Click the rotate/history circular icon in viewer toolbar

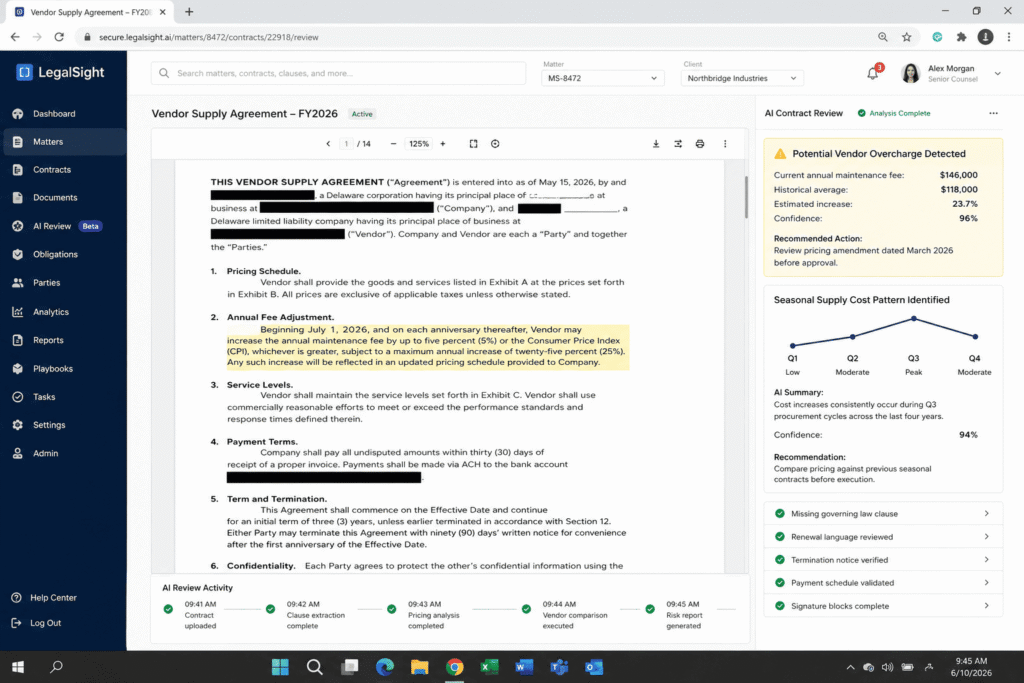pyautogui.click(x=495, y=144)
